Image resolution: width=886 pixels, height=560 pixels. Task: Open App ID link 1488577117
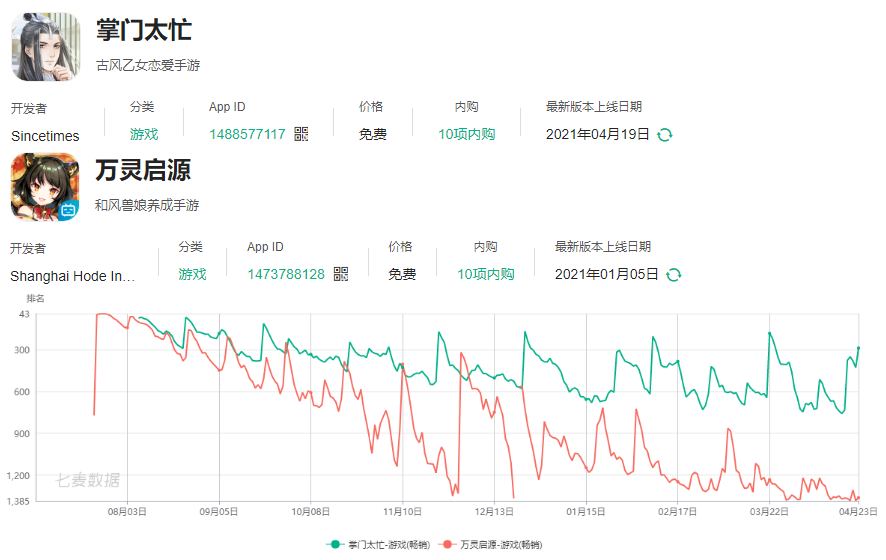(x=247, y=134)
